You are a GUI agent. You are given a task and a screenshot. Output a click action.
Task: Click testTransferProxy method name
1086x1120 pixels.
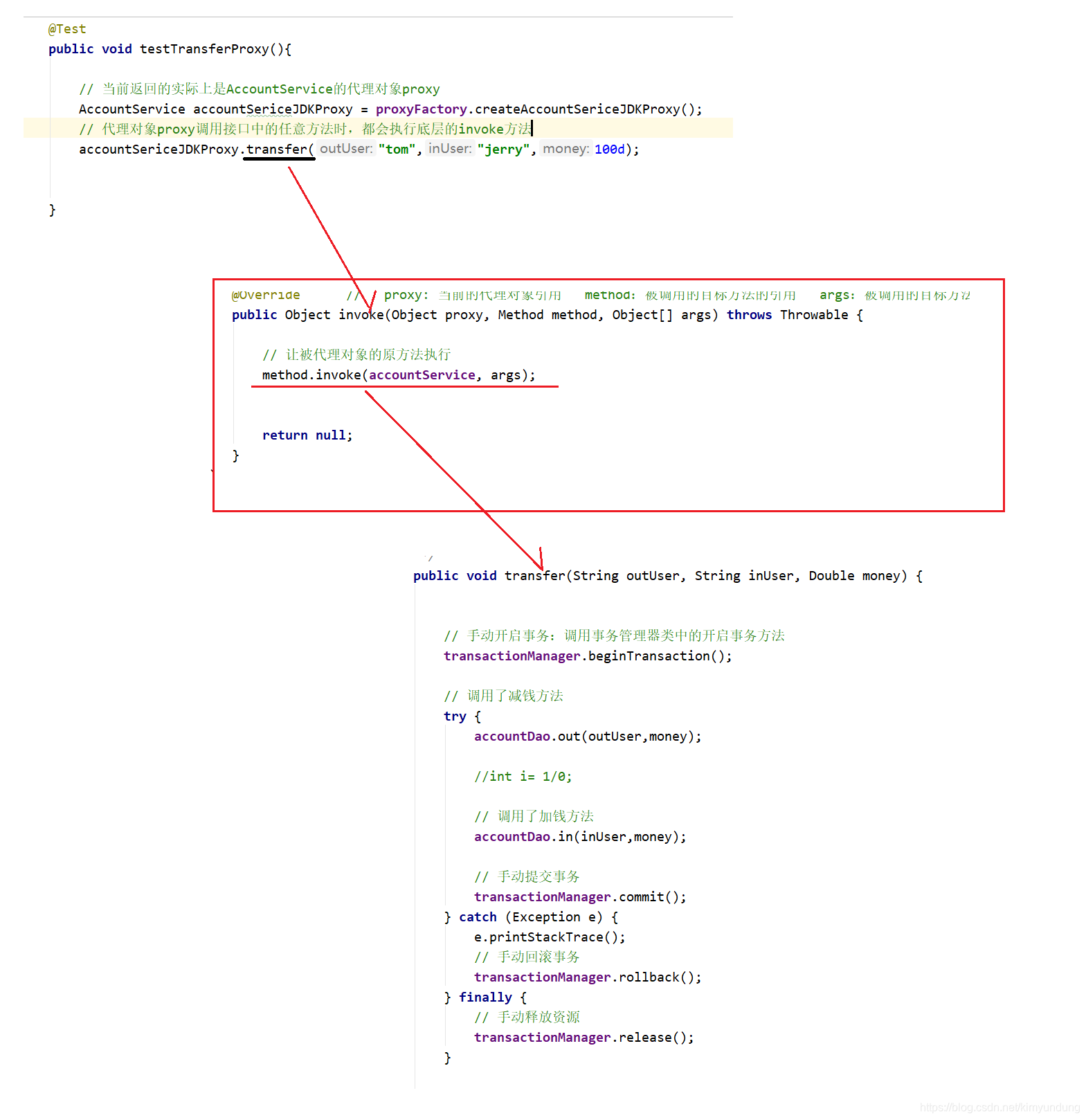tap(204, 49)
